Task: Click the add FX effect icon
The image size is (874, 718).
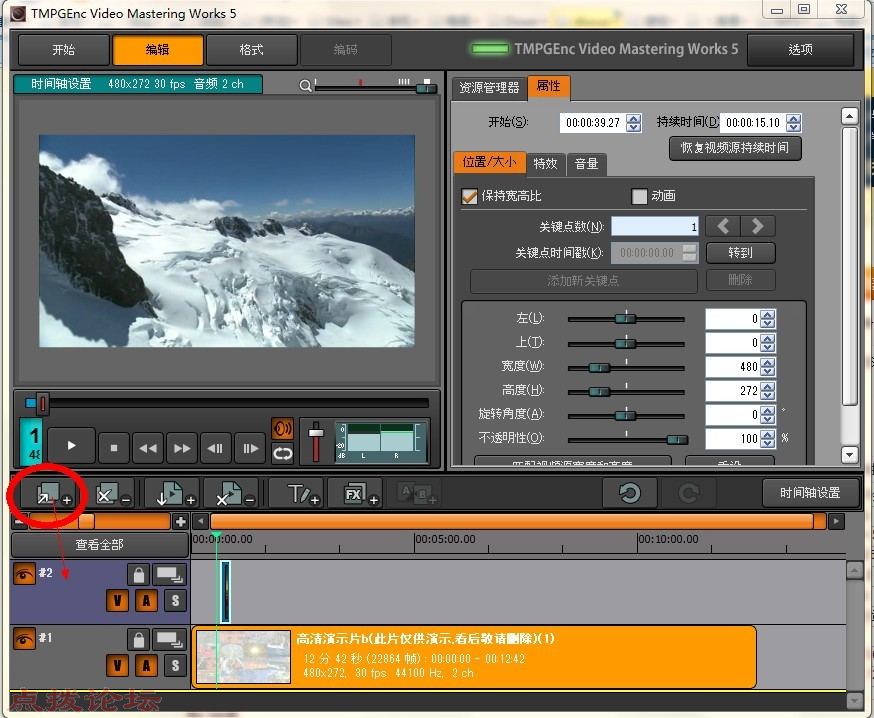Action: pos(359,493)
